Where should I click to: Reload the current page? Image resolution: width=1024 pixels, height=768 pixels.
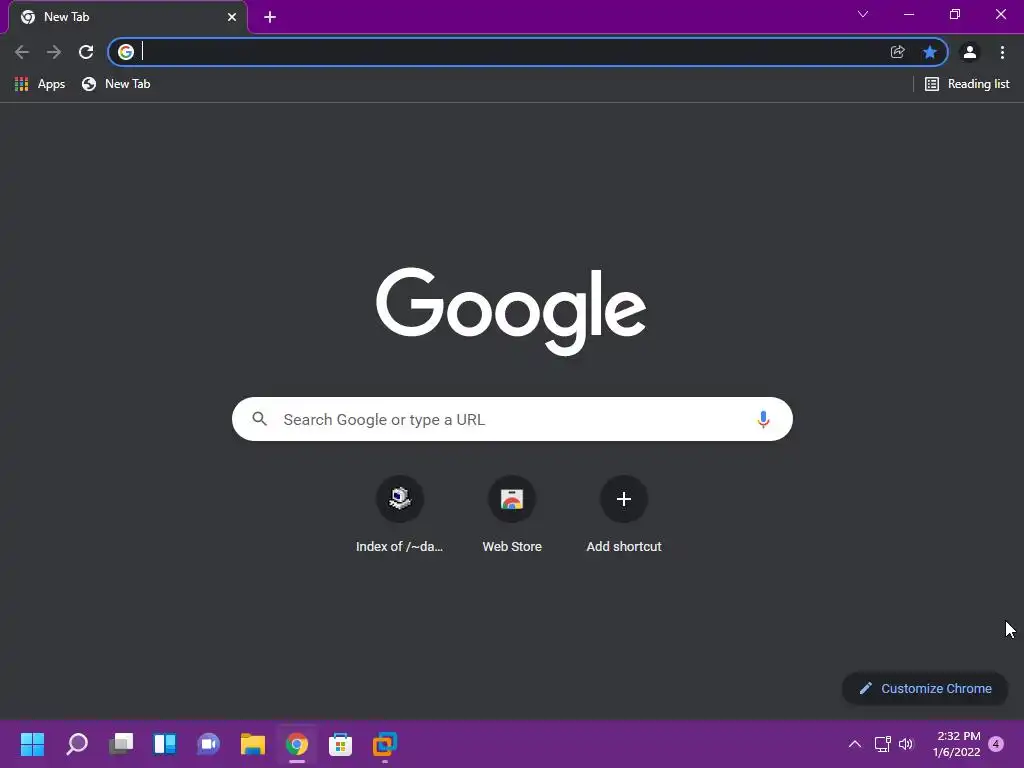[86, 52]
